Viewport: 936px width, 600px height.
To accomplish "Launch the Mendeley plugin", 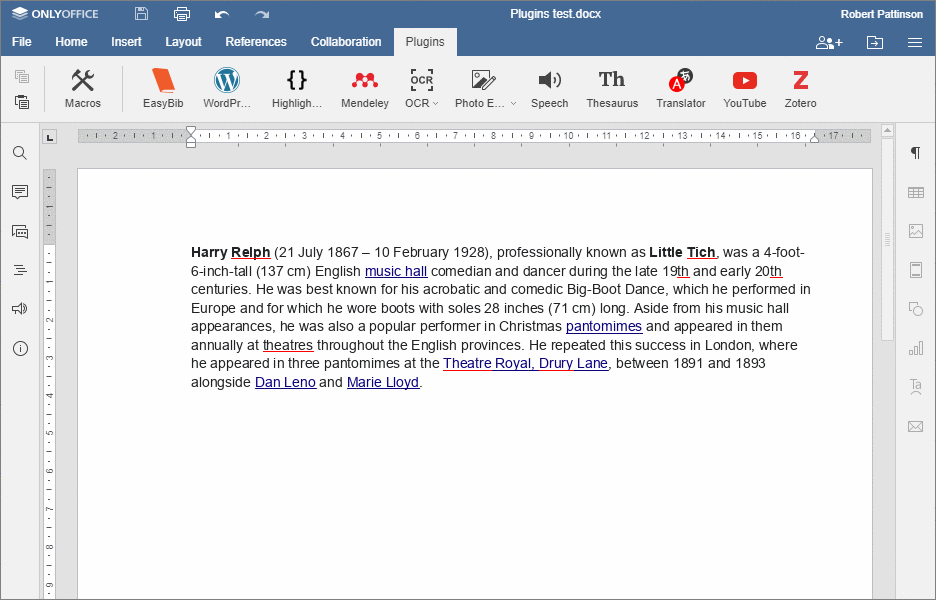I will (365, 88).
